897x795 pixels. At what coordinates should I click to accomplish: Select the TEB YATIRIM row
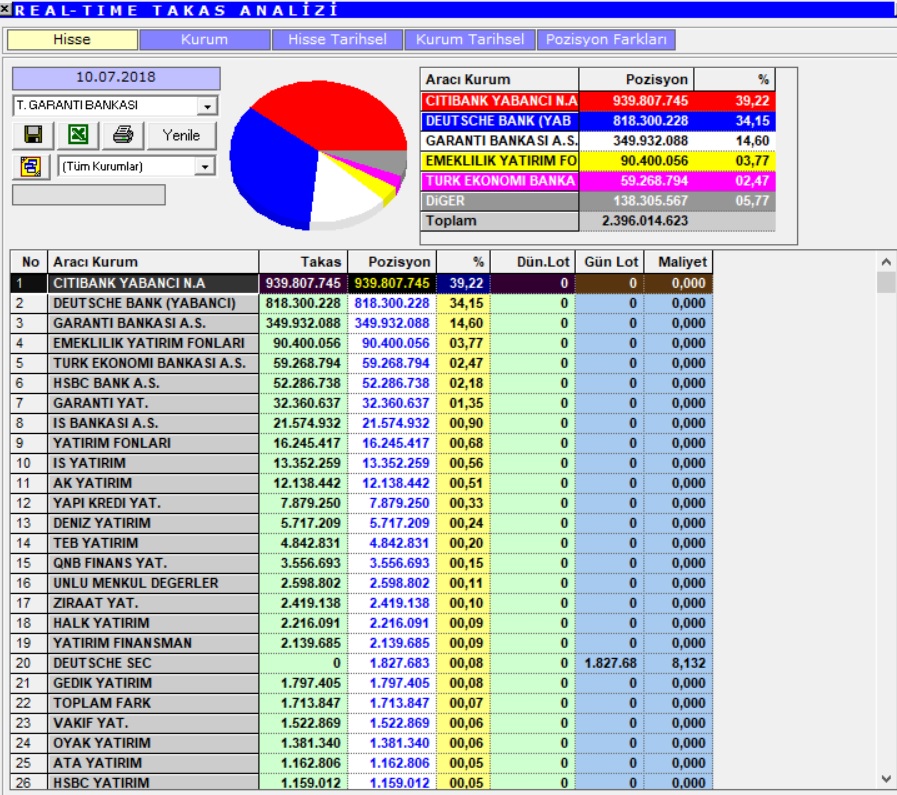click(x=362, y=543)
